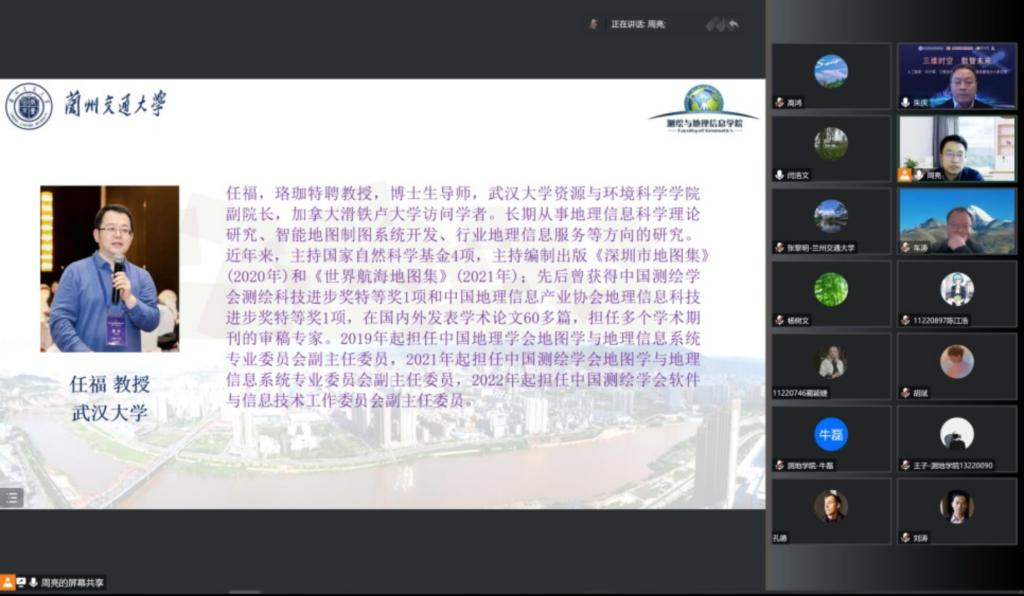
Task: Select 朱庆's video tile
Action: [x=957, y=76]
